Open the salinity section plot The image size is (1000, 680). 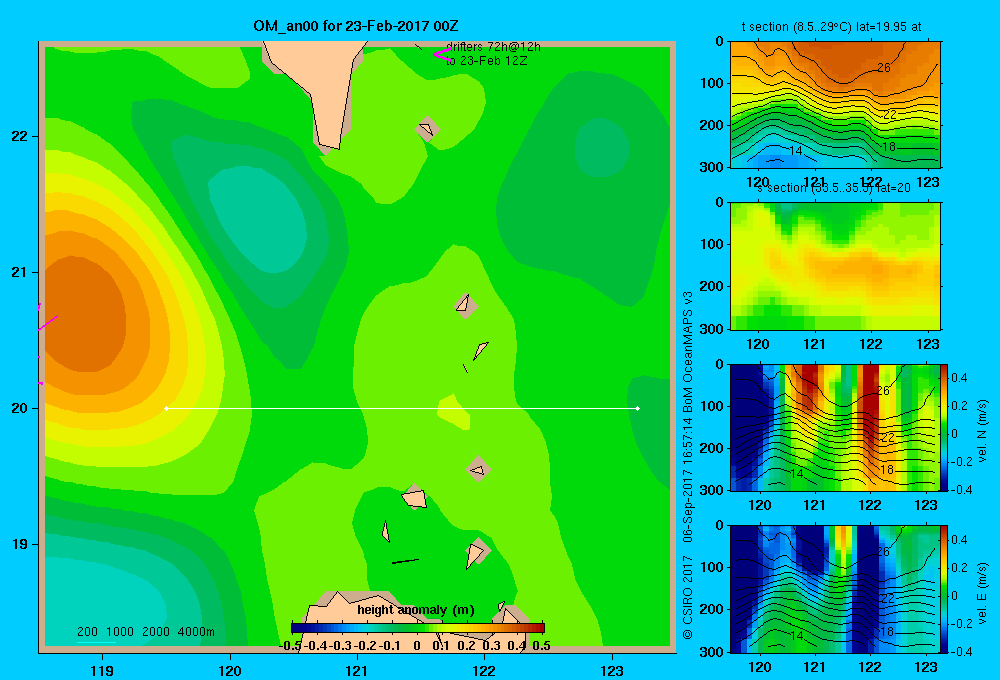pyautogui.click(x=835, y=266)
